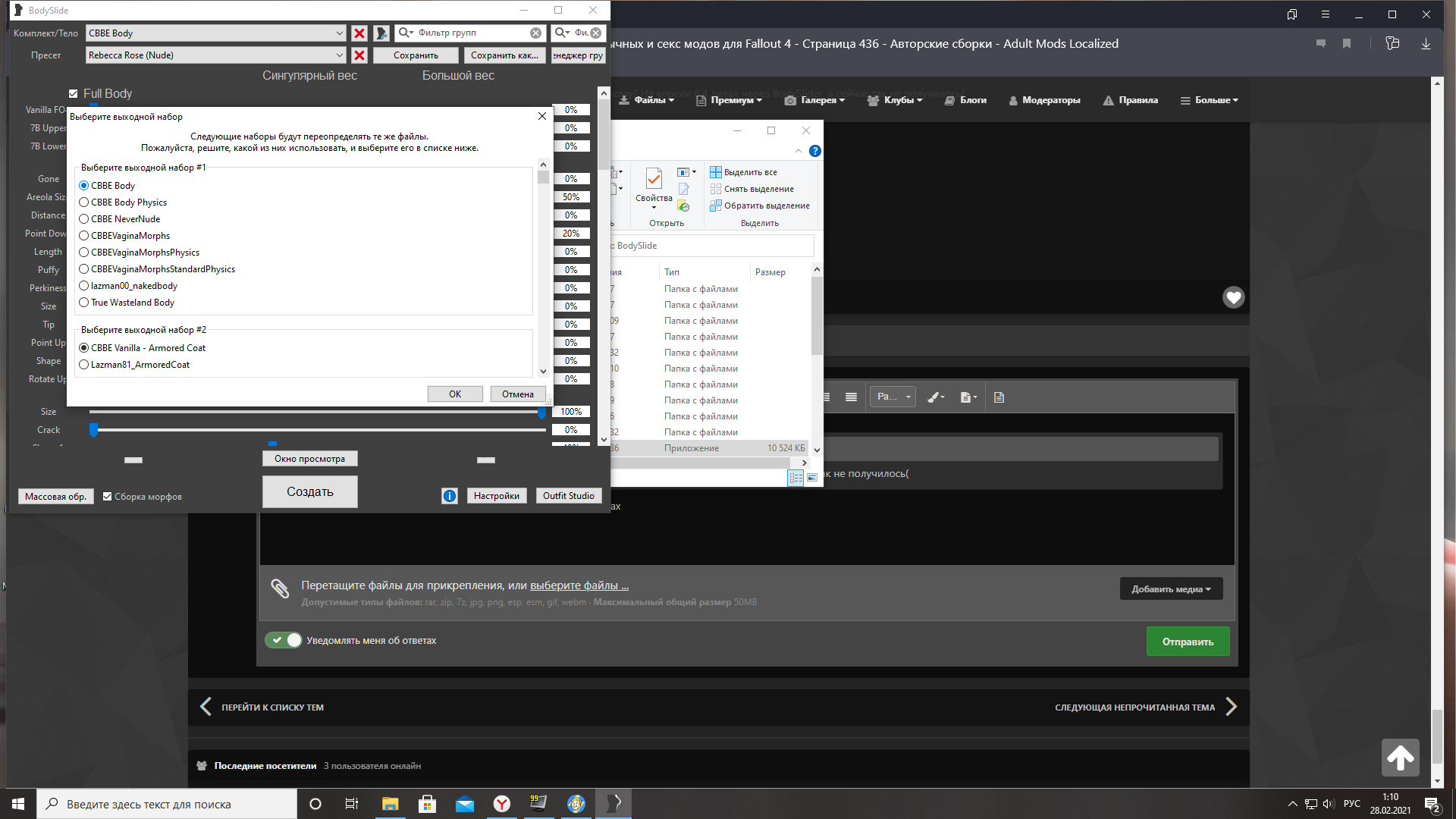This screenshot has width=1456, height=819.
Task: Open Yandex Browser from the taskbar
Action: coord(502,804)
